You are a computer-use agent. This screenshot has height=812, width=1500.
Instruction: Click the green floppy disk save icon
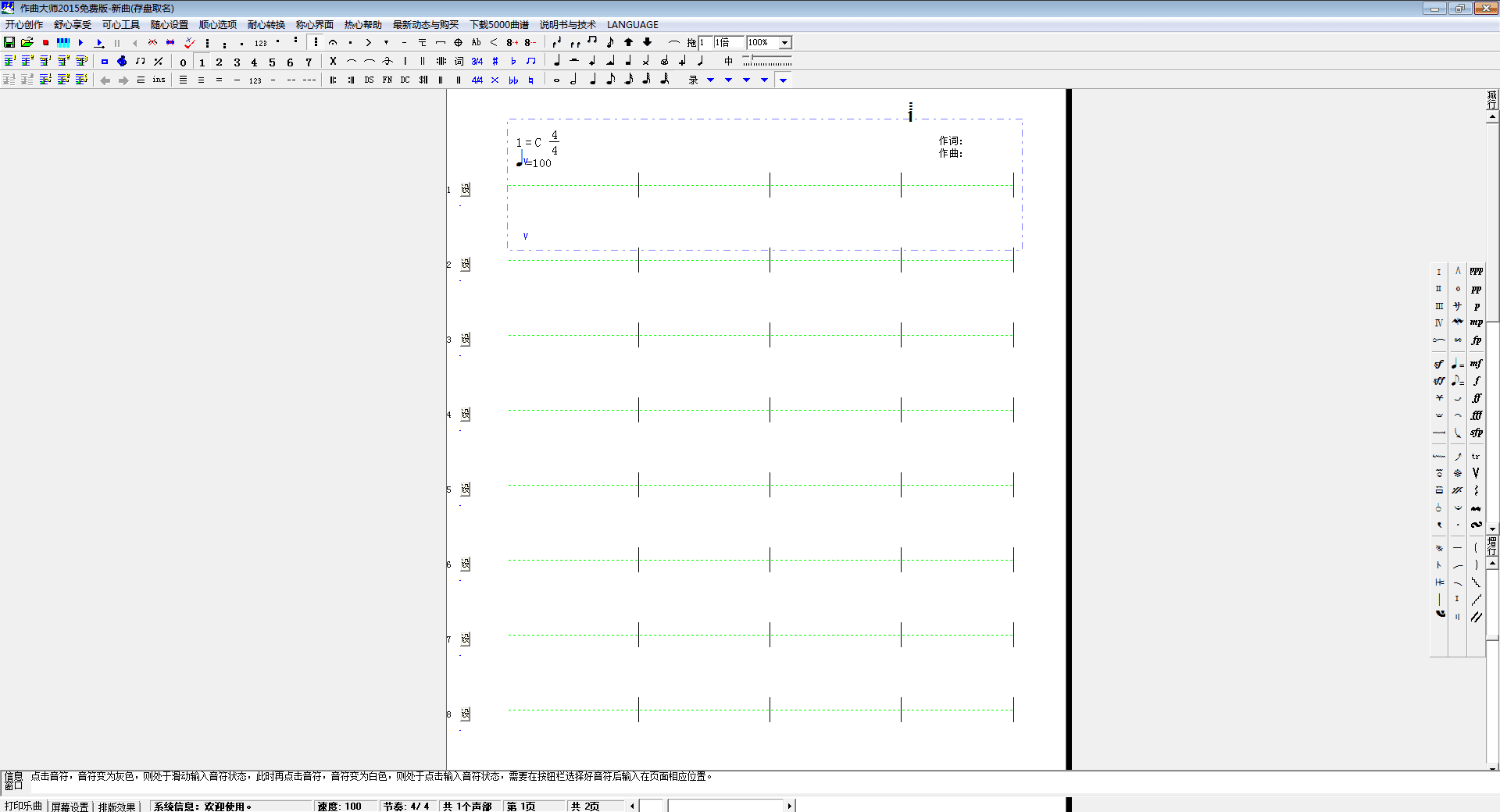(x=9, y=42)
